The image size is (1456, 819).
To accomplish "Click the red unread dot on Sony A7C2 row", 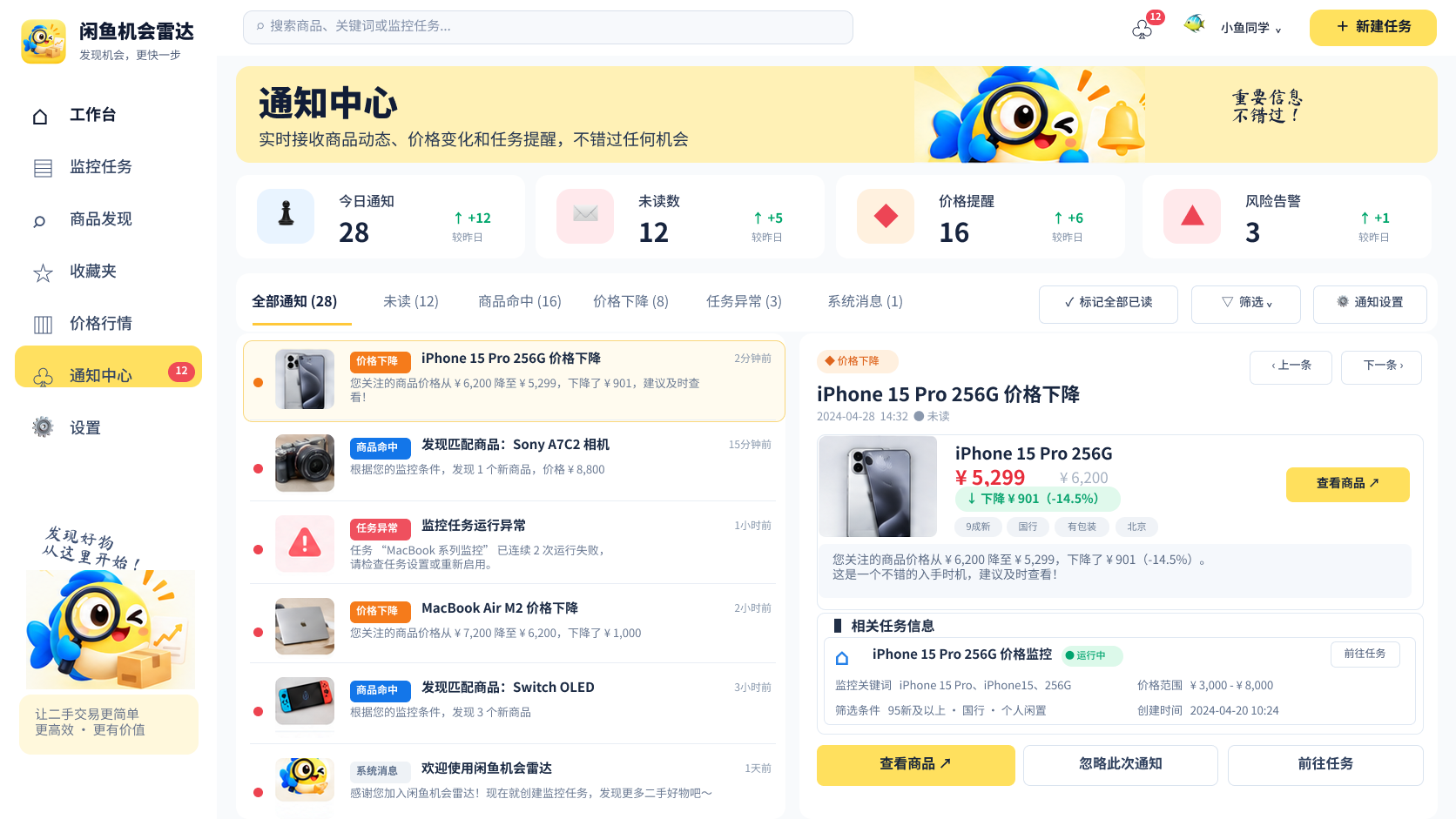I will (258, 469).
